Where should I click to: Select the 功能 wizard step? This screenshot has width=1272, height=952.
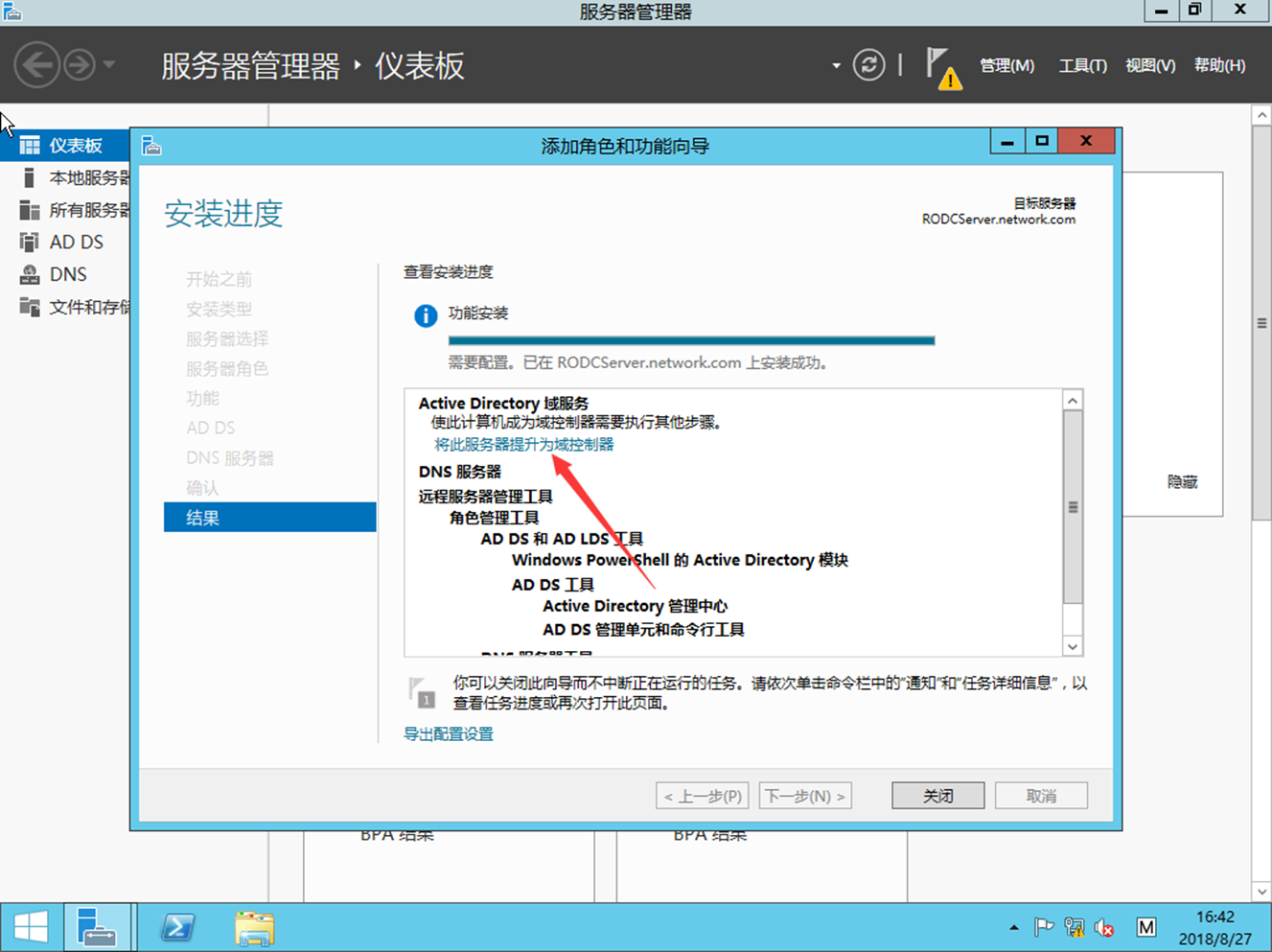coord(202,398)
